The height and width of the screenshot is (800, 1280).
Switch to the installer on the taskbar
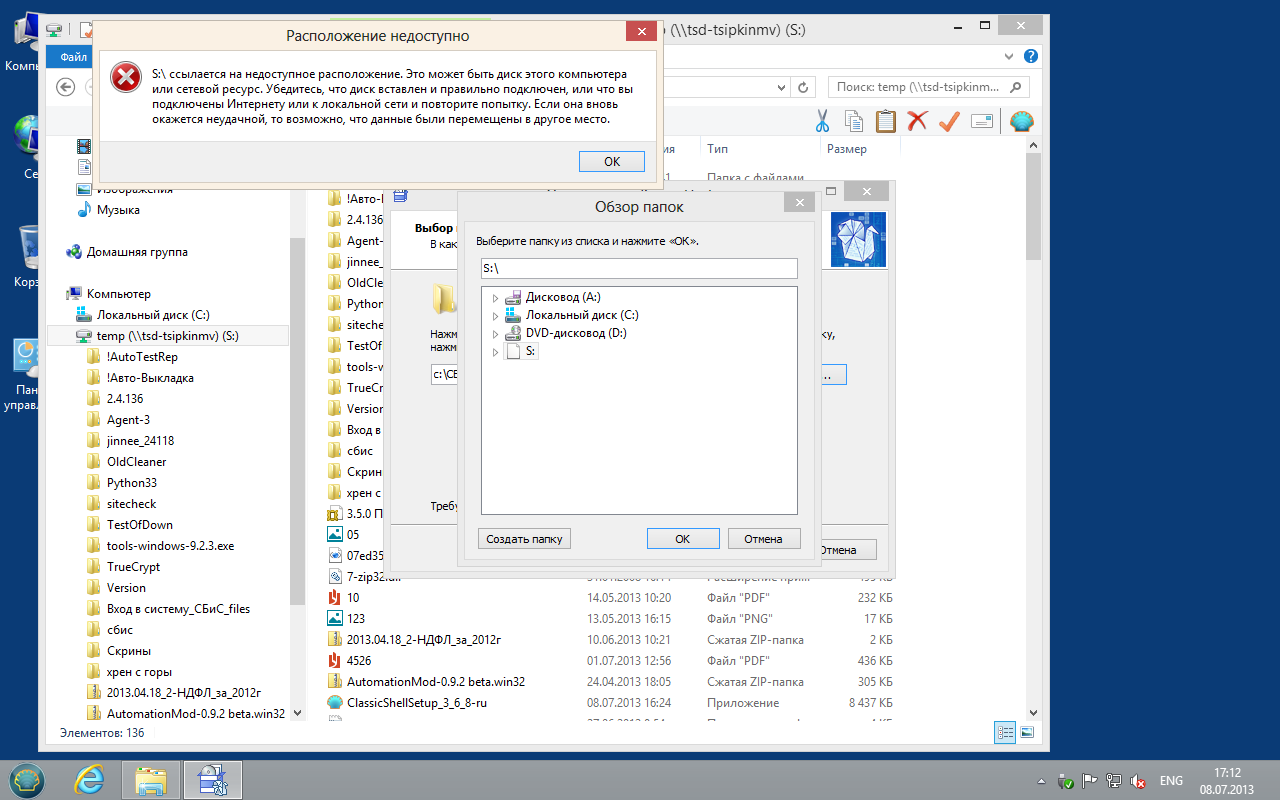212,779
